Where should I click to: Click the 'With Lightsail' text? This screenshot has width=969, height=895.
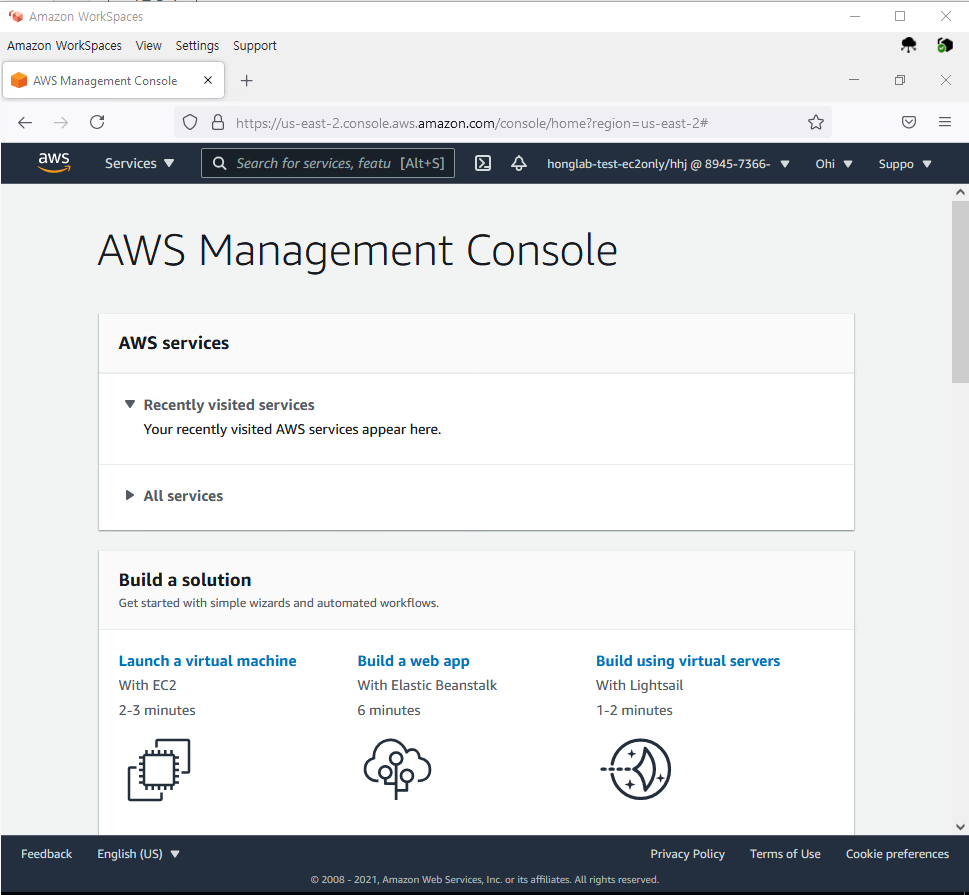coord(640,685)
